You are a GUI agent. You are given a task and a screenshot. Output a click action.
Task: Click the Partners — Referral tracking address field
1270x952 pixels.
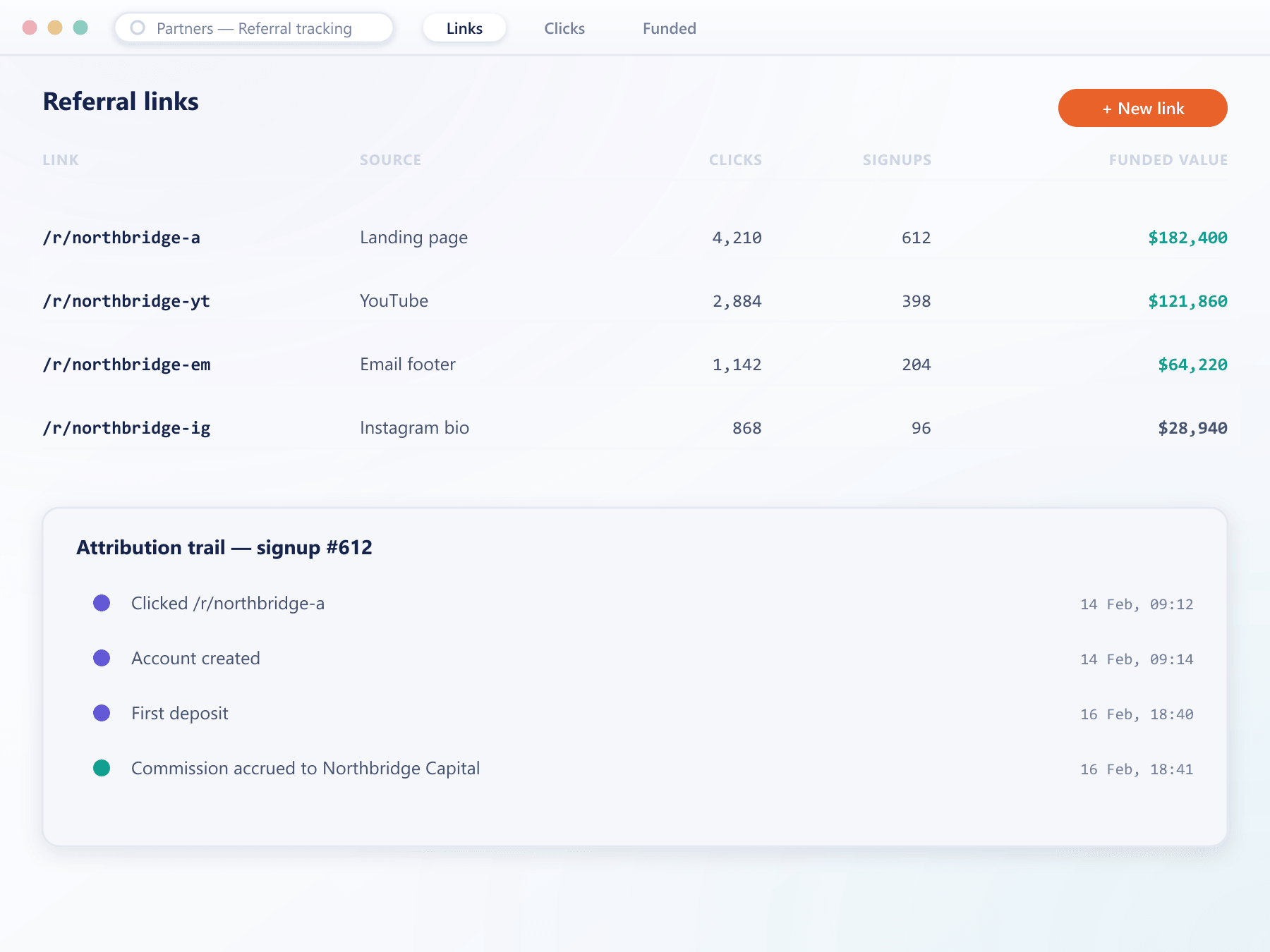(254, 28)
